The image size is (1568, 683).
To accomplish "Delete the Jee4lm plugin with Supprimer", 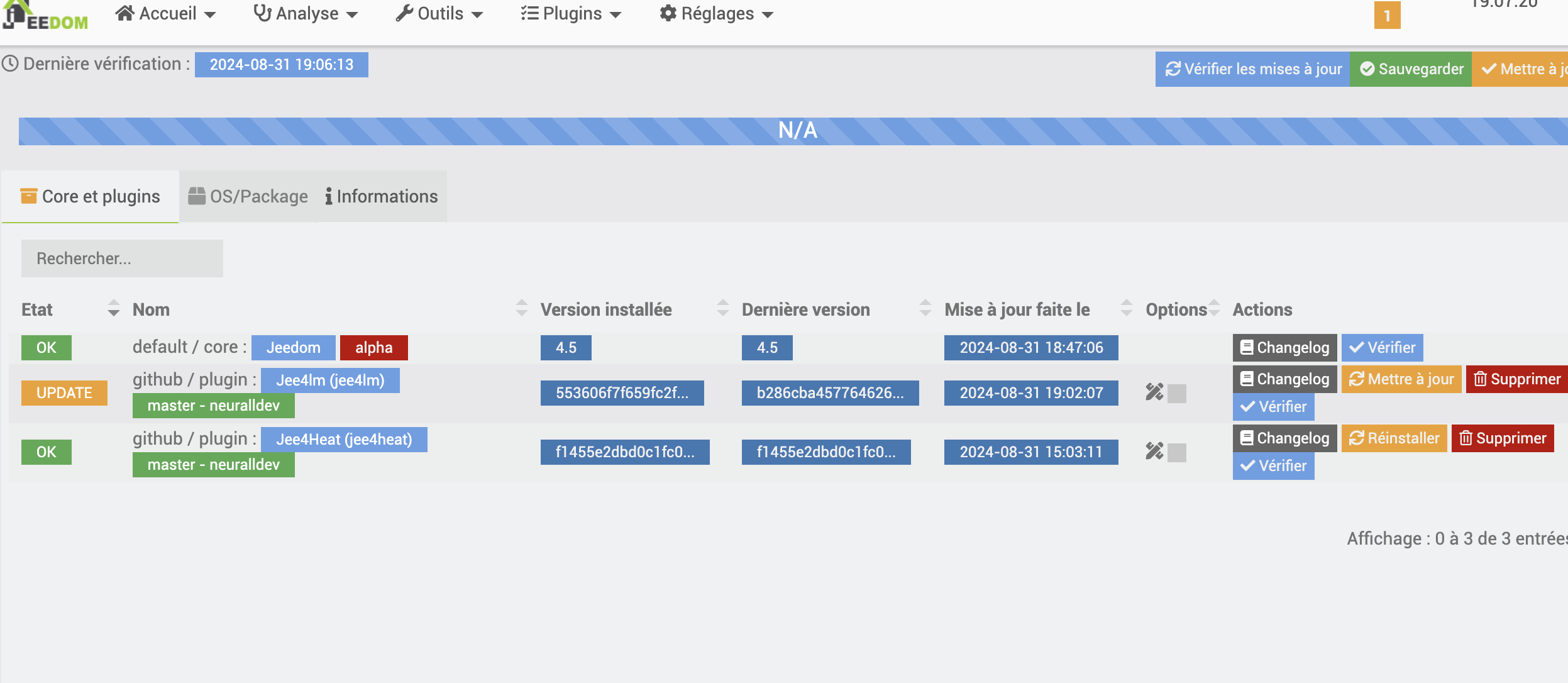I will point(1516,379).
